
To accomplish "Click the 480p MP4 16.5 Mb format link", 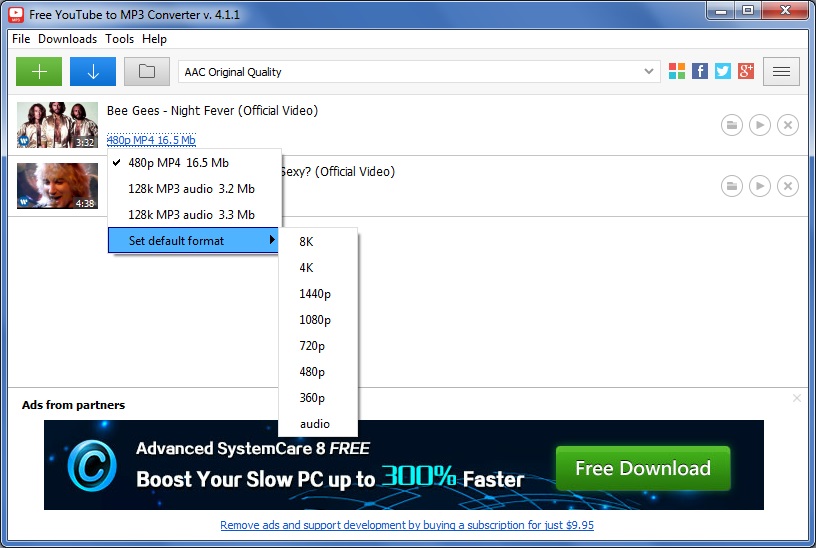I will click(151, 140).
